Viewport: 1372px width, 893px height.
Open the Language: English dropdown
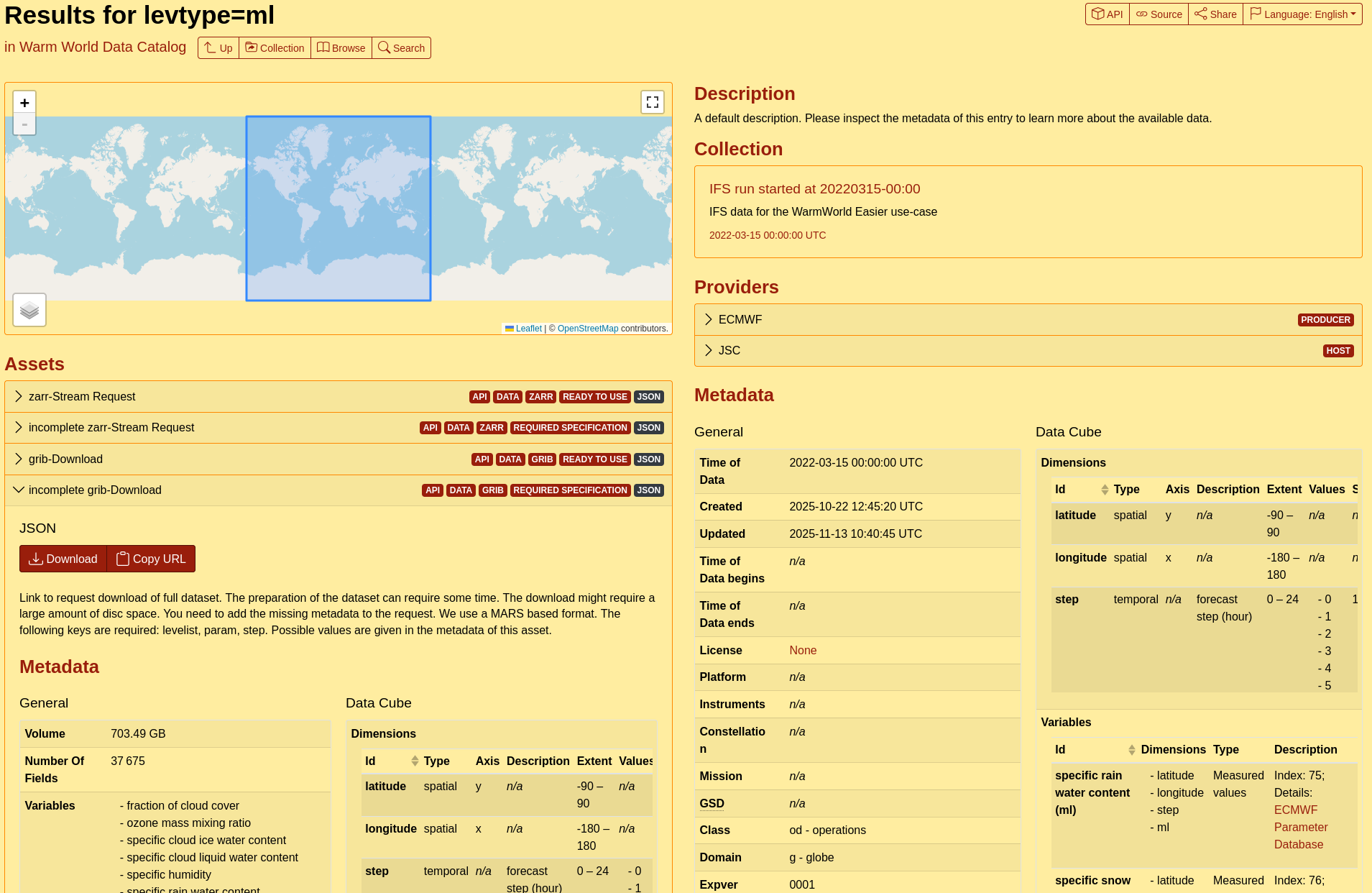1302,14
